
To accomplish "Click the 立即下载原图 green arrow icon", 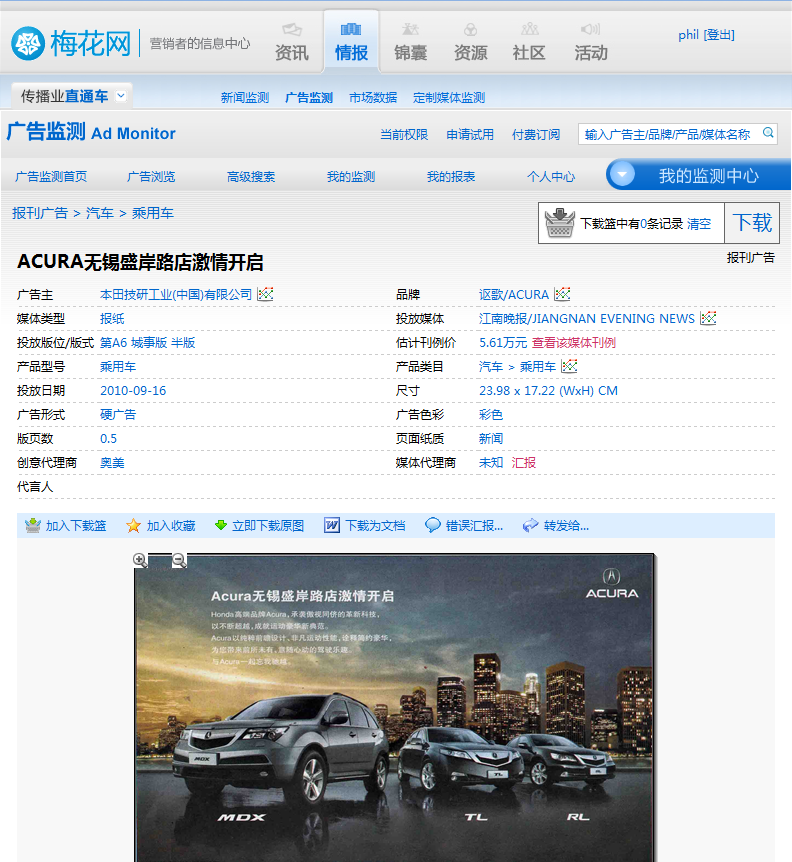I will click(220, 525).
